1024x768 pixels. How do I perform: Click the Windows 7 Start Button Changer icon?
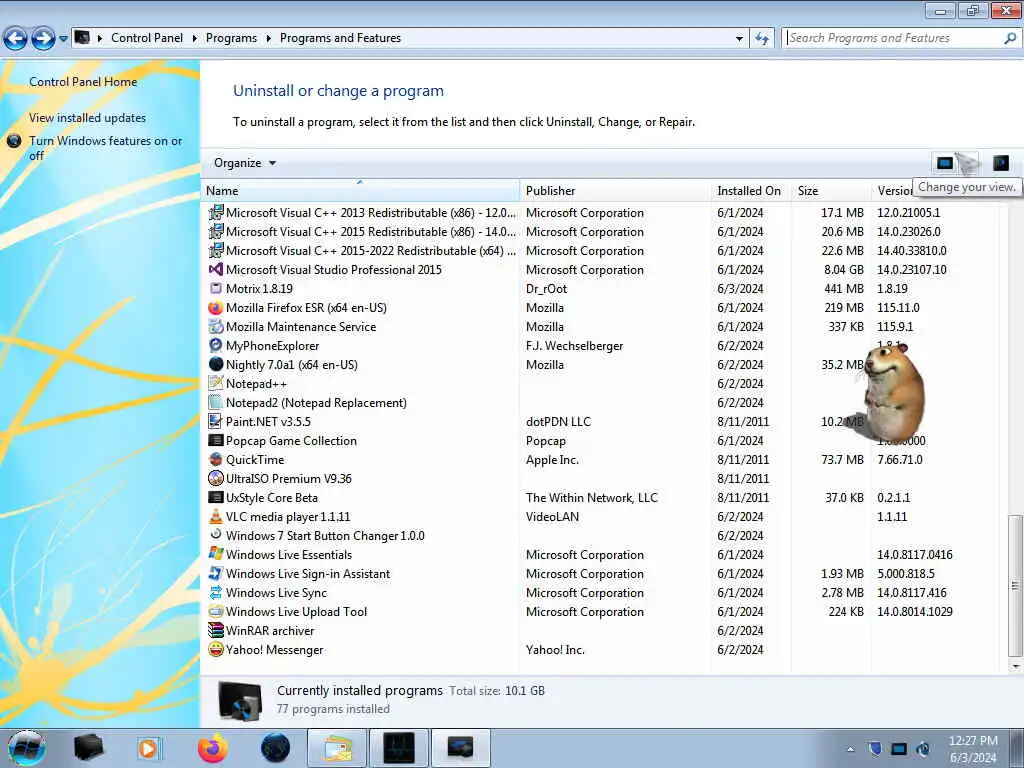coord(216,535)
